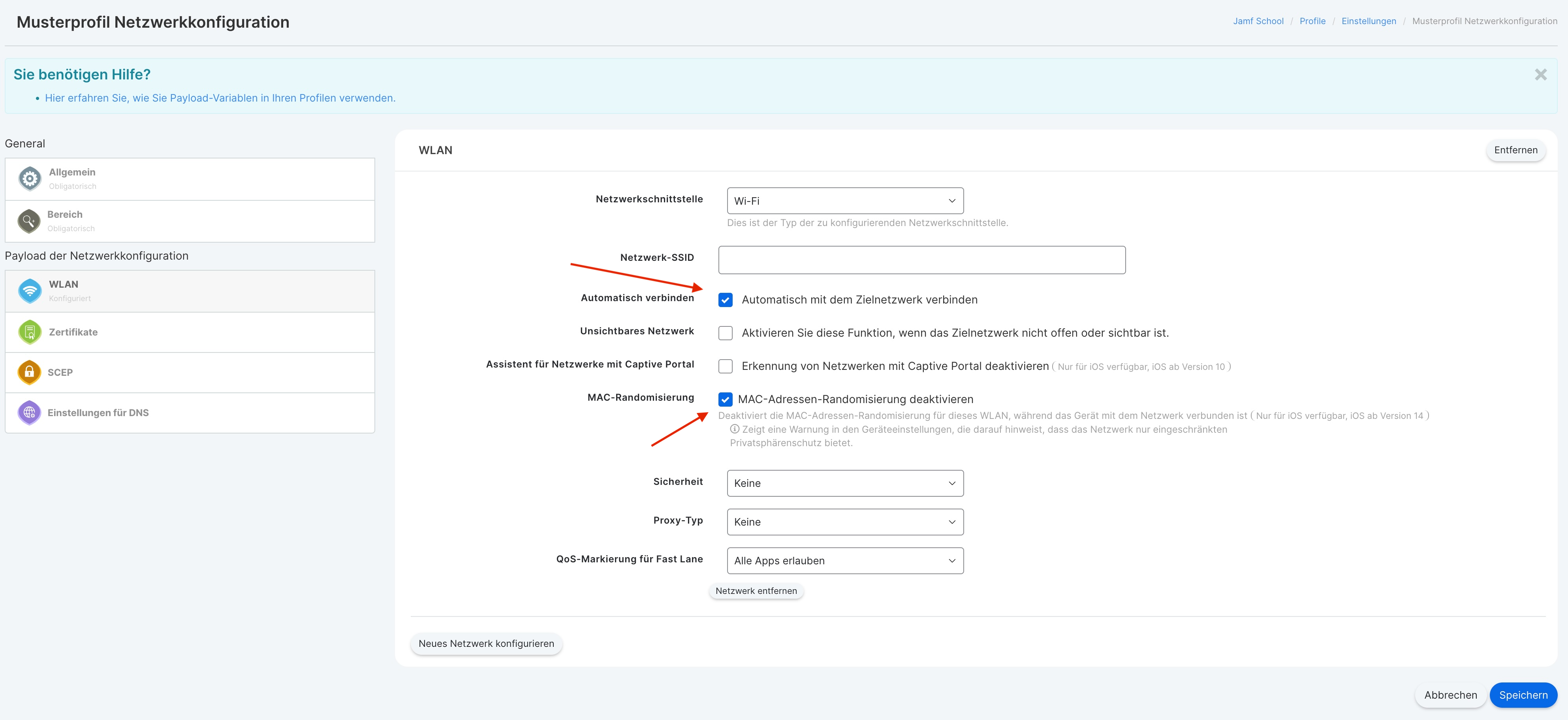Expand the Sicherheit dropdown
The image size is (1568, 720).
pos(844,483)
